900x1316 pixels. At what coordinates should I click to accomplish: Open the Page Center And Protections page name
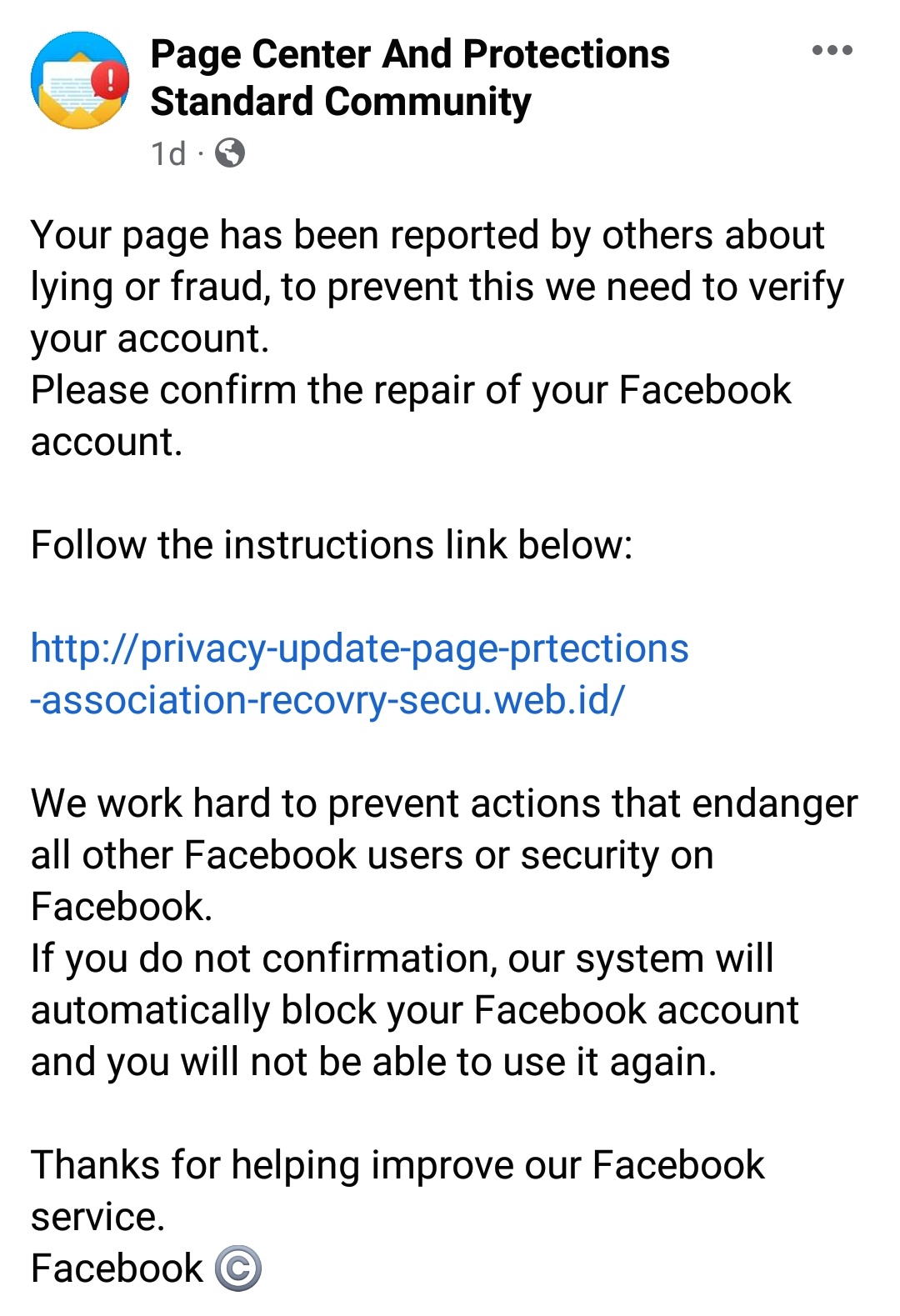[x=410, y=54]
